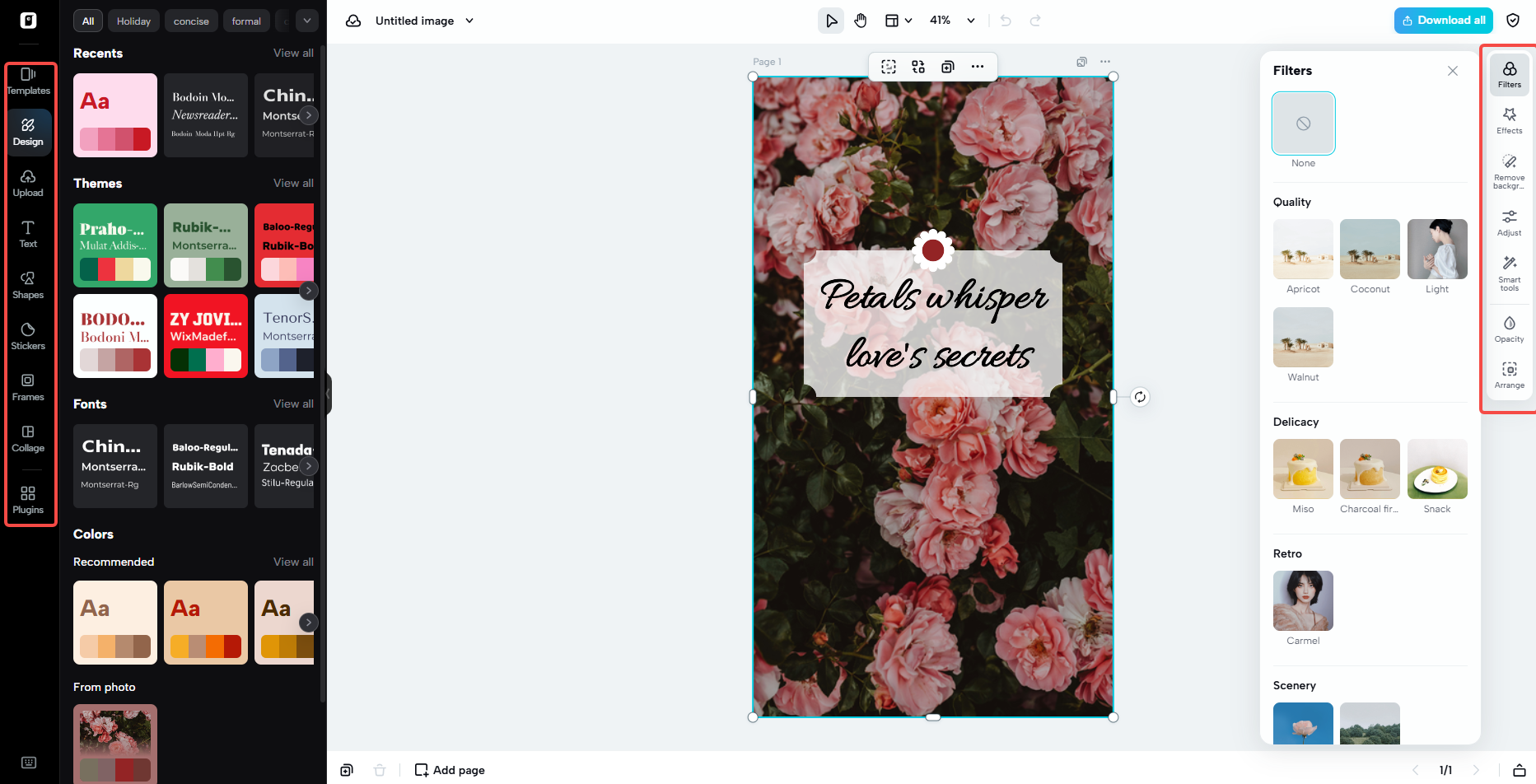Open the layers icon at bottom right

point(1520,770)
